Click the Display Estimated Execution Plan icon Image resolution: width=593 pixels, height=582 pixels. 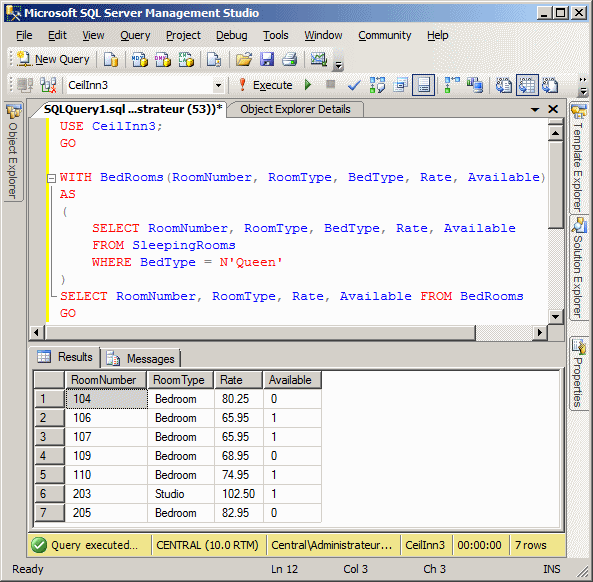(x=377, y=85)
